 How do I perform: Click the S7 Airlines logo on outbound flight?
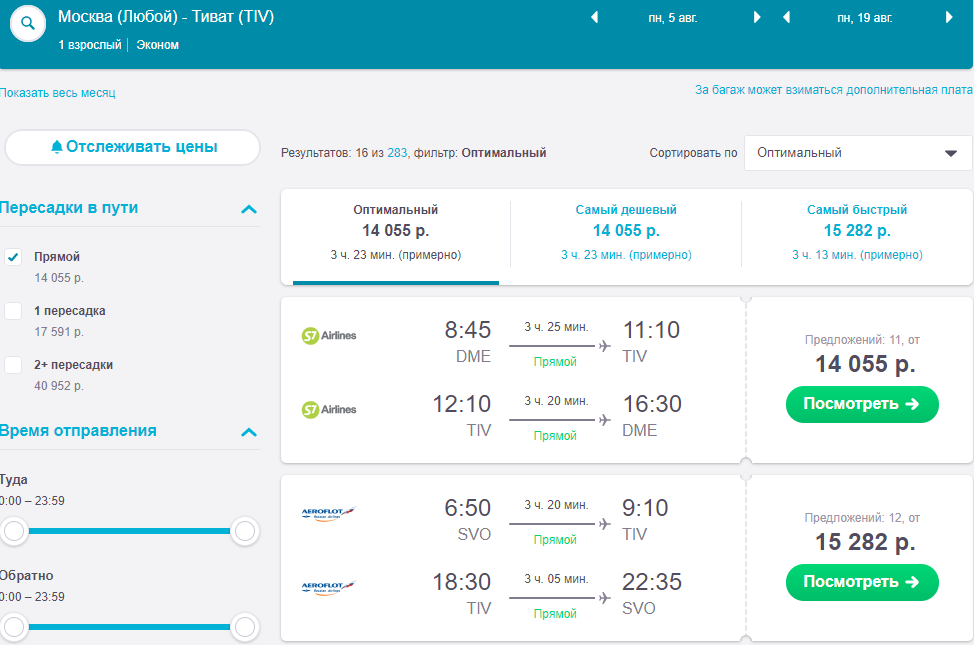coord(329,335)
